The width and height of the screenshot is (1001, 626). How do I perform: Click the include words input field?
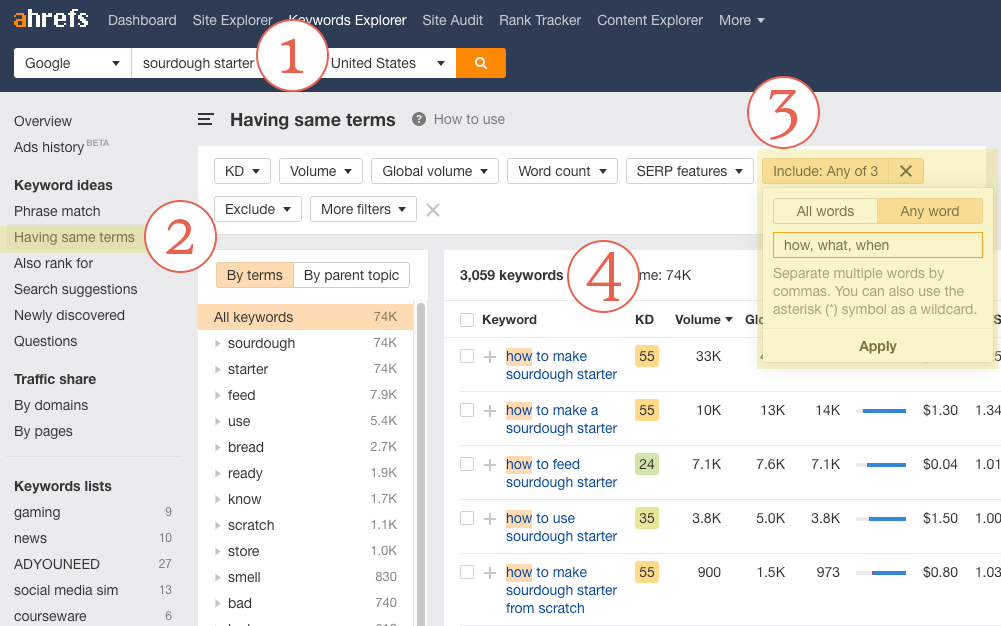(877, 245)
